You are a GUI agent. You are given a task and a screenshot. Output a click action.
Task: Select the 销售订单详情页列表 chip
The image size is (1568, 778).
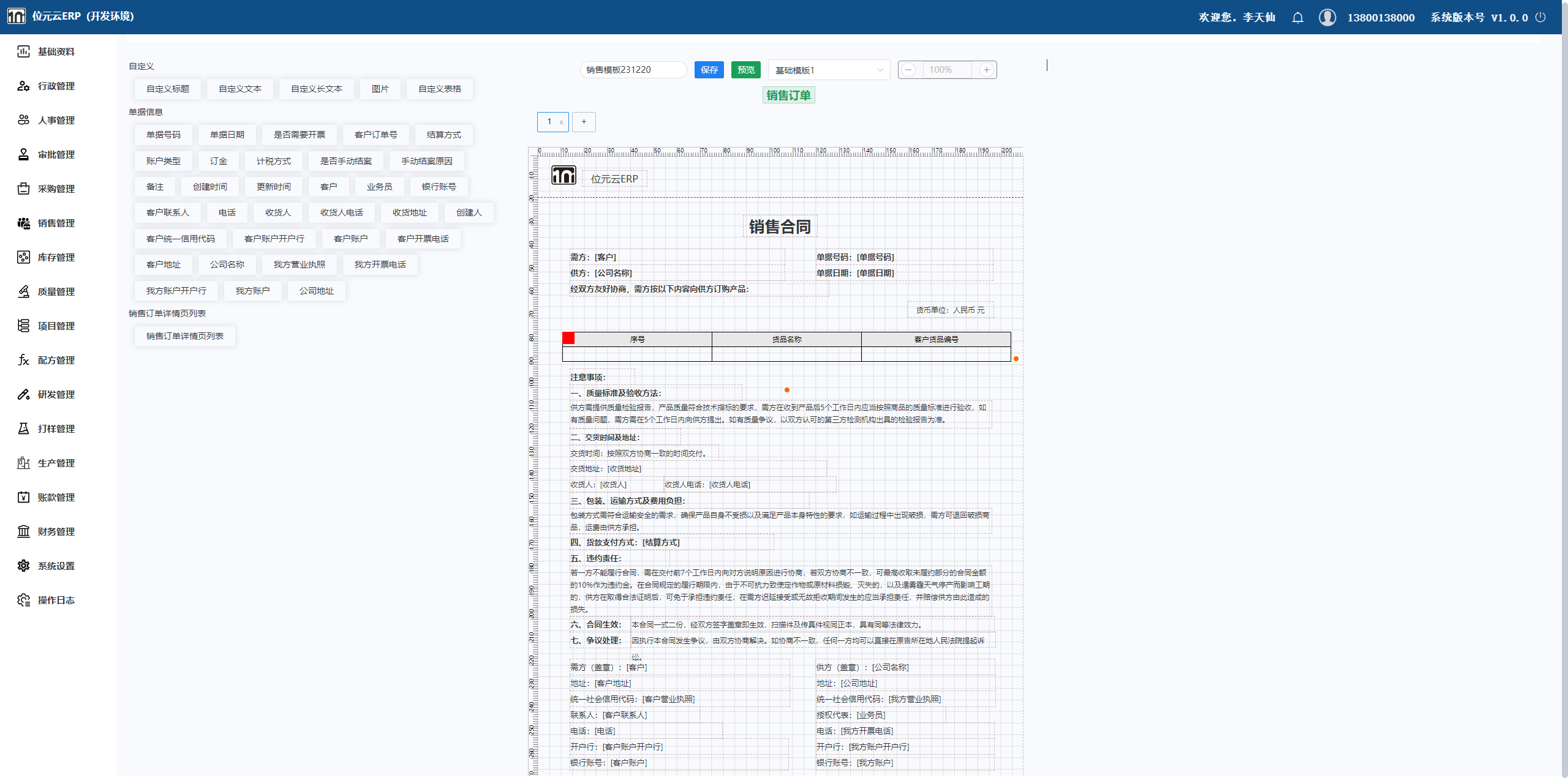[x=185, y=336]
